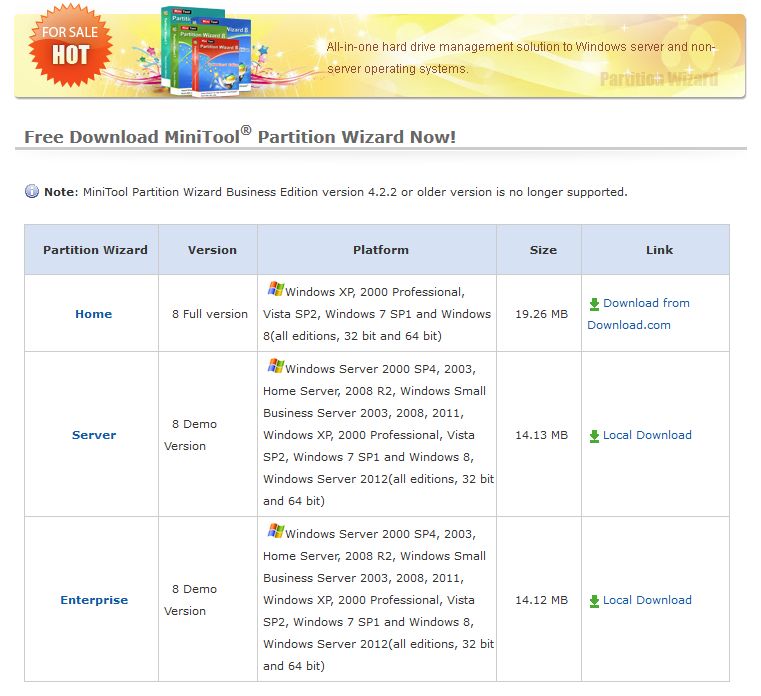Click the green download arrow in Home row

click(x=594, y=304)
